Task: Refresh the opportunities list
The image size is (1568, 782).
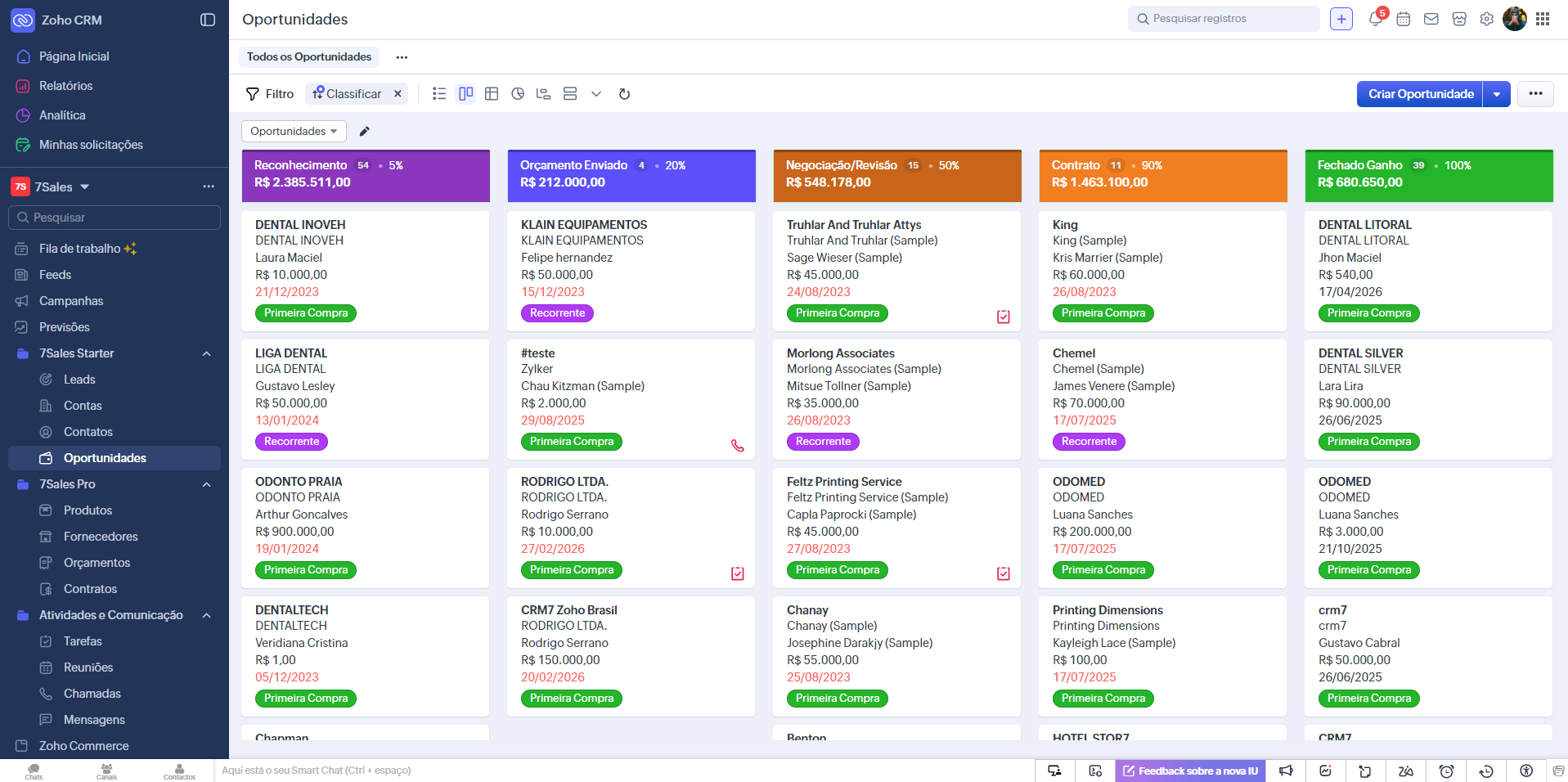Action: click(x=624, y=94)
